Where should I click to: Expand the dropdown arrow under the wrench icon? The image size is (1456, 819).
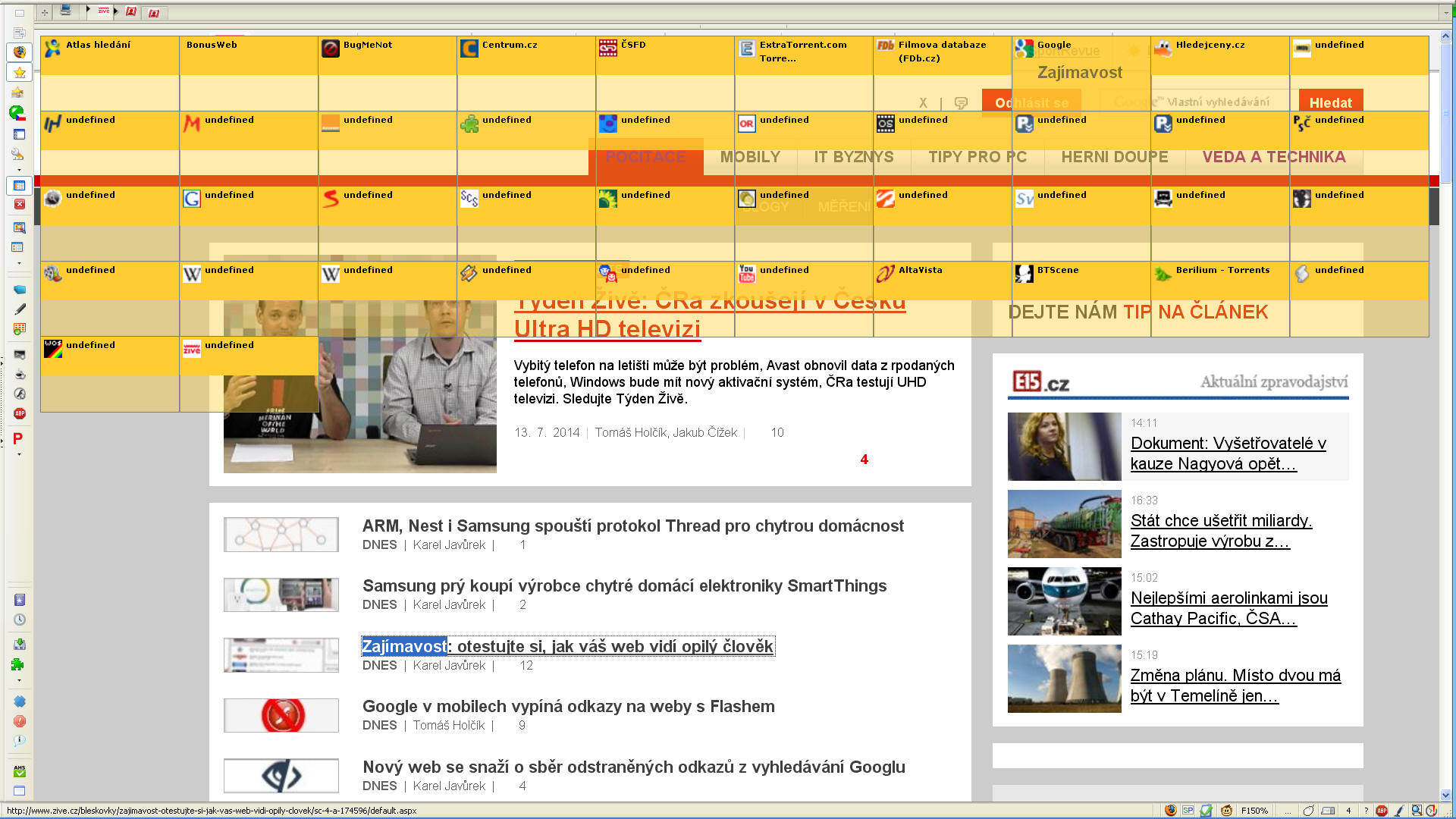pos(19,170)
